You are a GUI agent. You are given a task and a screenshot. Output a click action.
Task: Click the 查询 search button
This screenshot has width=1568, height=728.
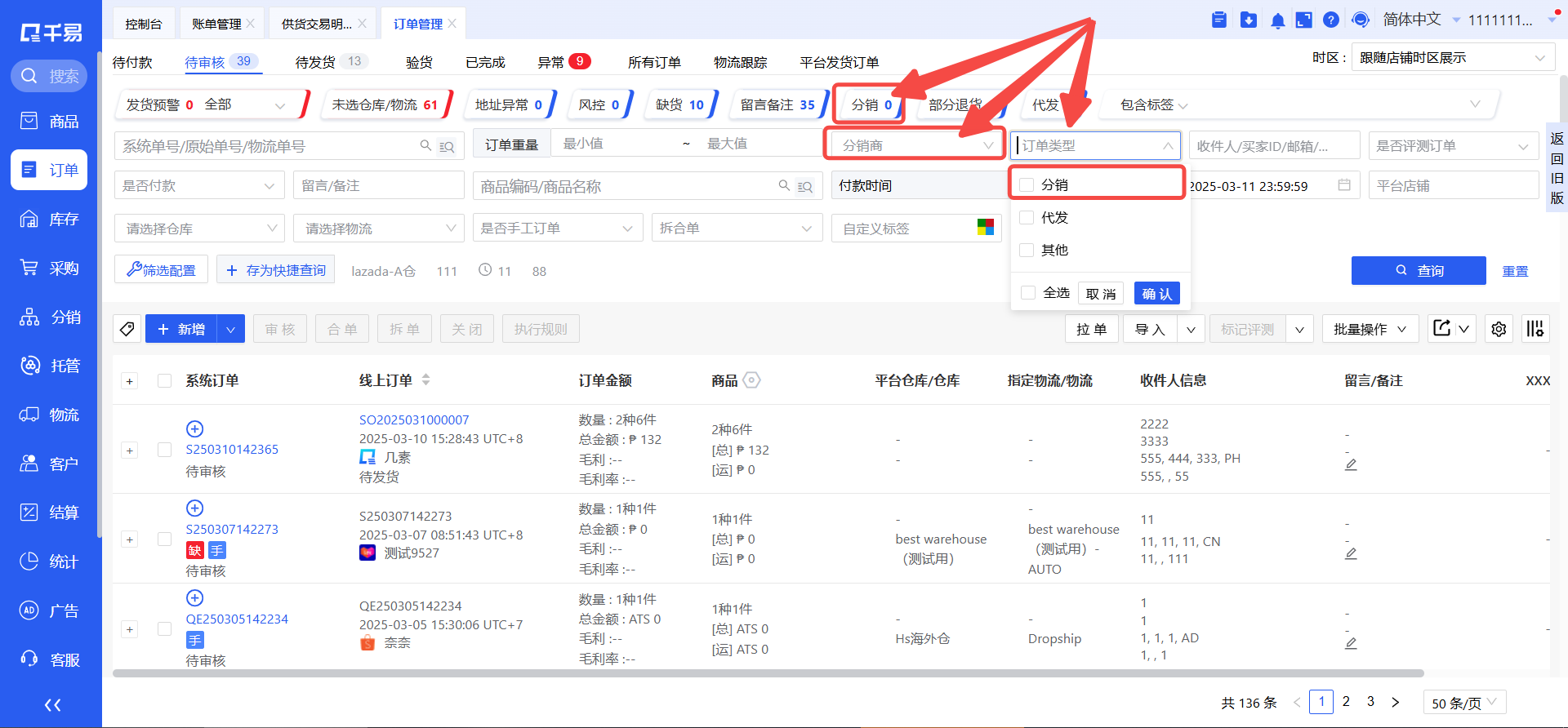[1419, 271]
